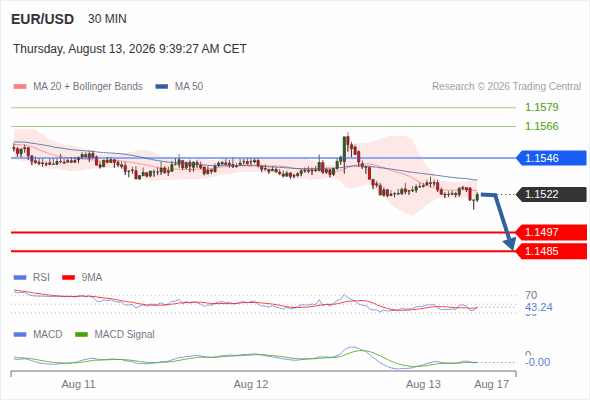Click the 1.1579 resistance level value

click(541, 107)
